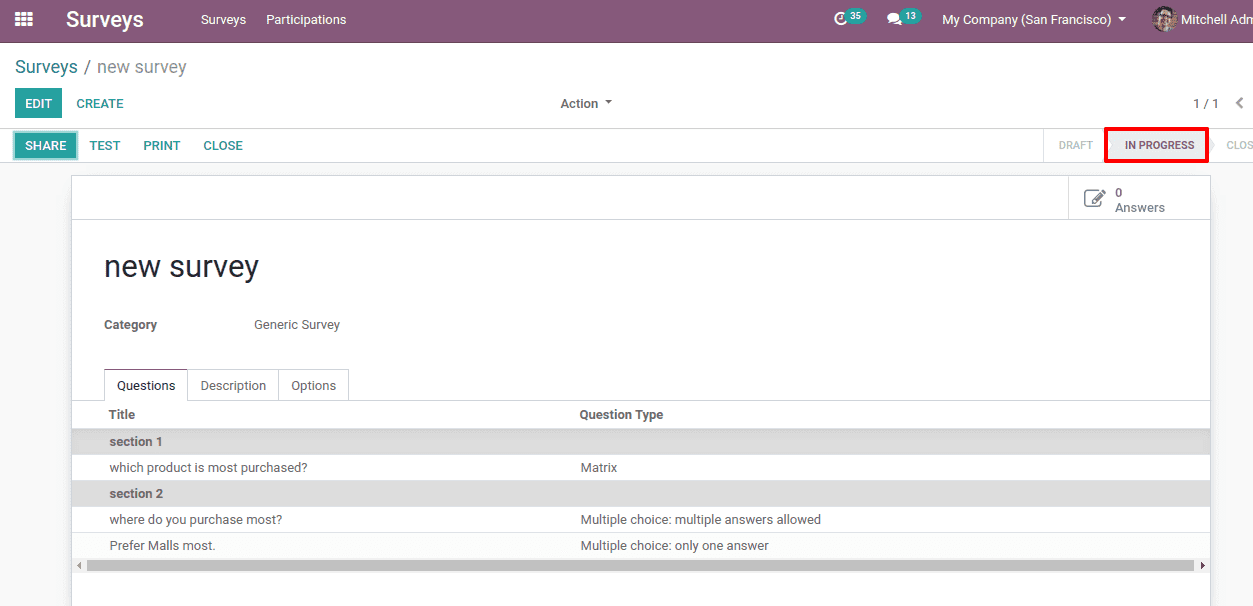Switch to the Description tab

click(x=233, y=385)
